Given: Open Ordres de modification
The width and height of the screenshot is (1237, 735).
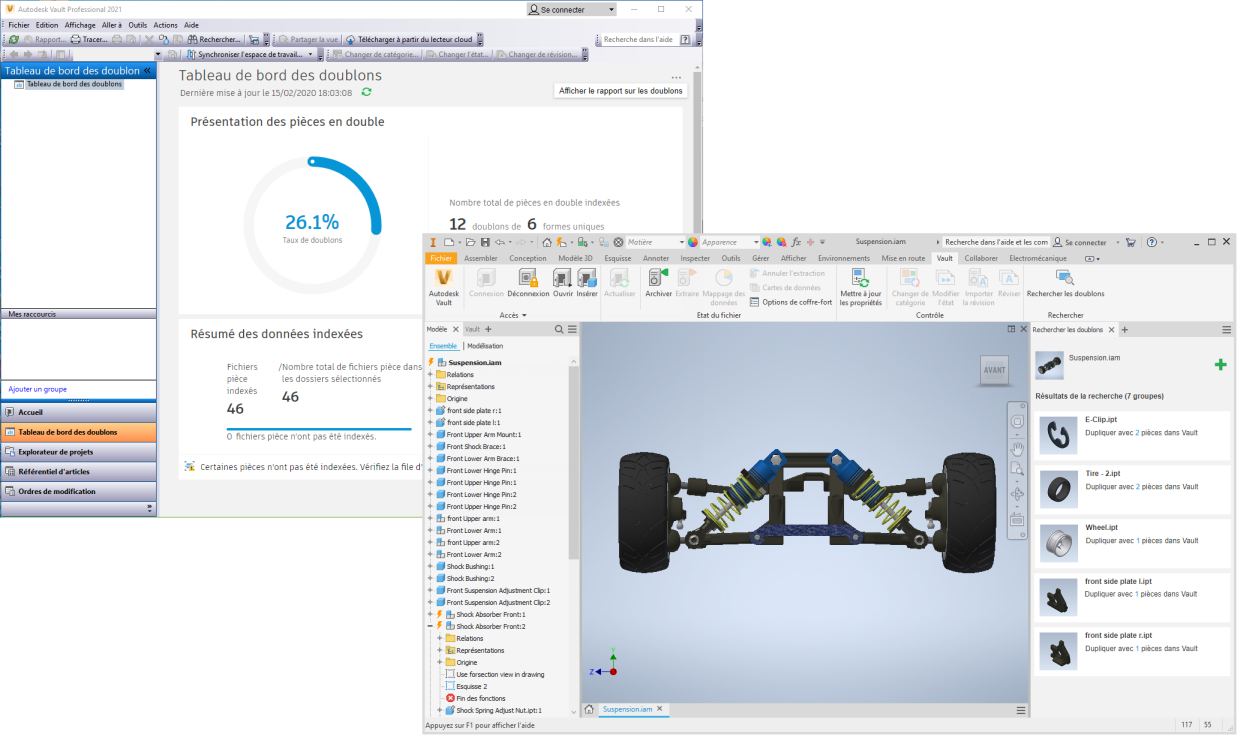Looking at the screenshot, I should pos(78,492).
